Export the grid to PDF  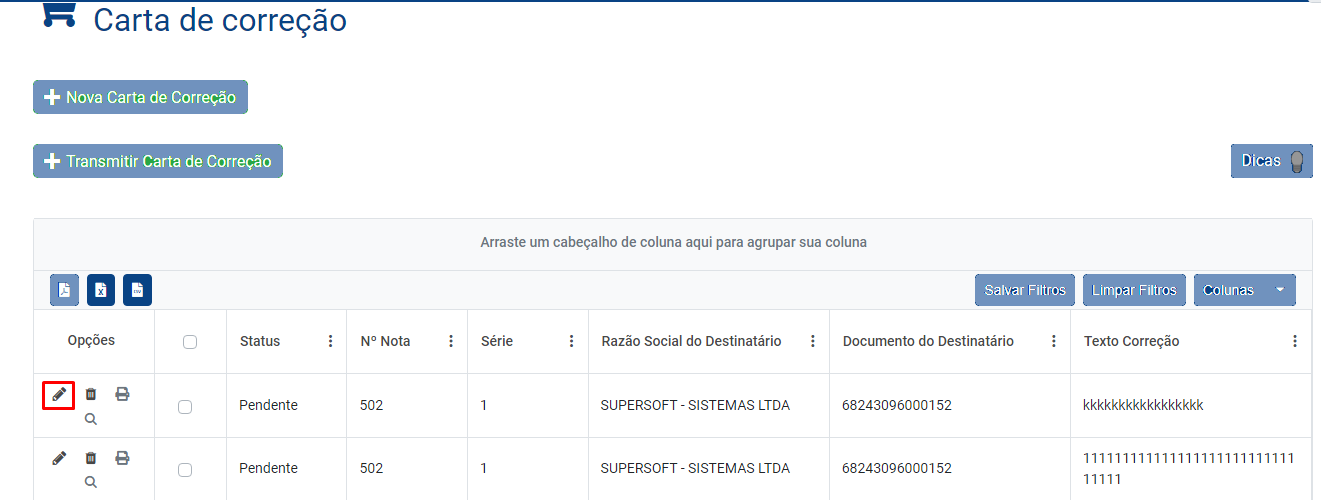(x=64, y=290)
